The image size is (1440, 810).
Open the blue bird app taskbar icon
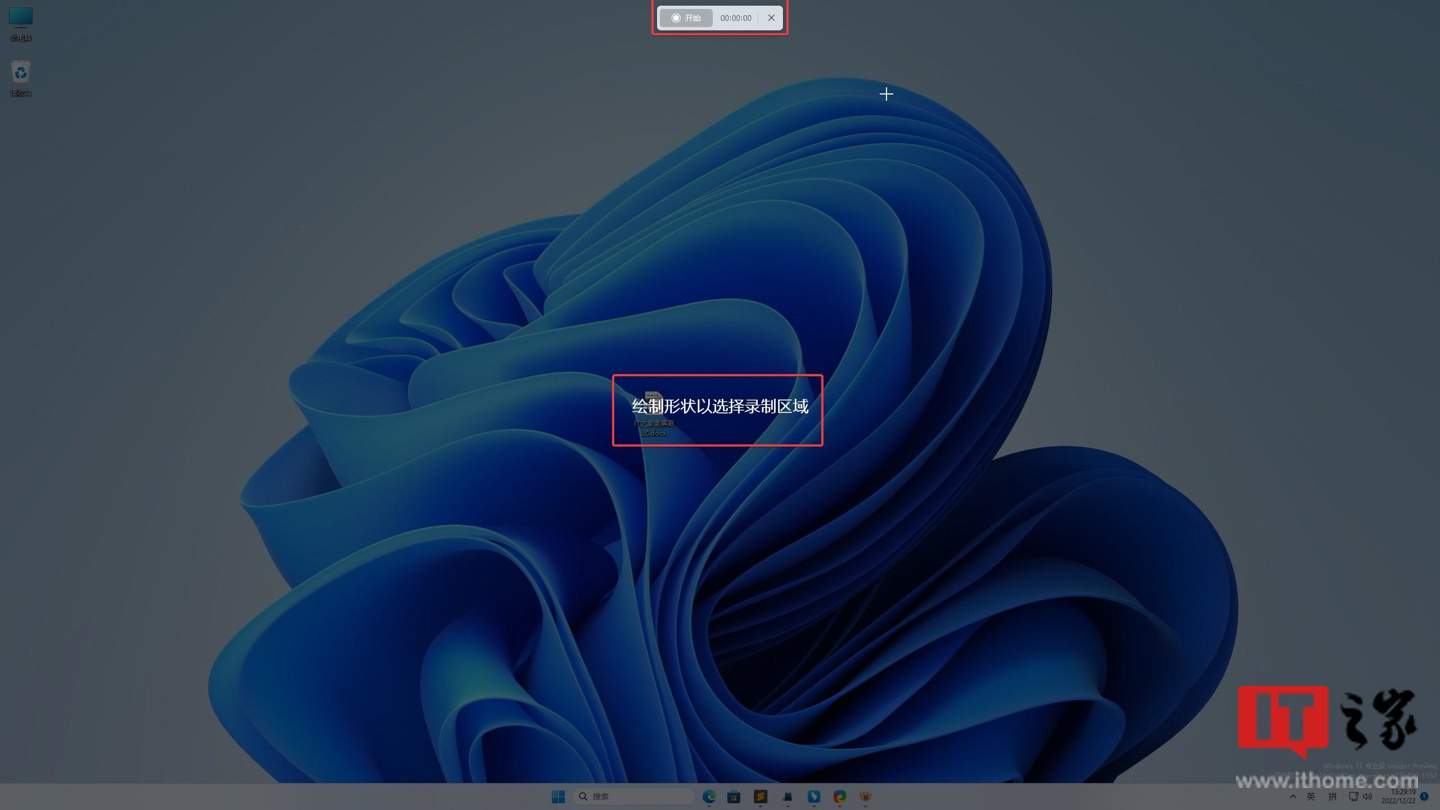pyautogui.click(x=813, y=797)
